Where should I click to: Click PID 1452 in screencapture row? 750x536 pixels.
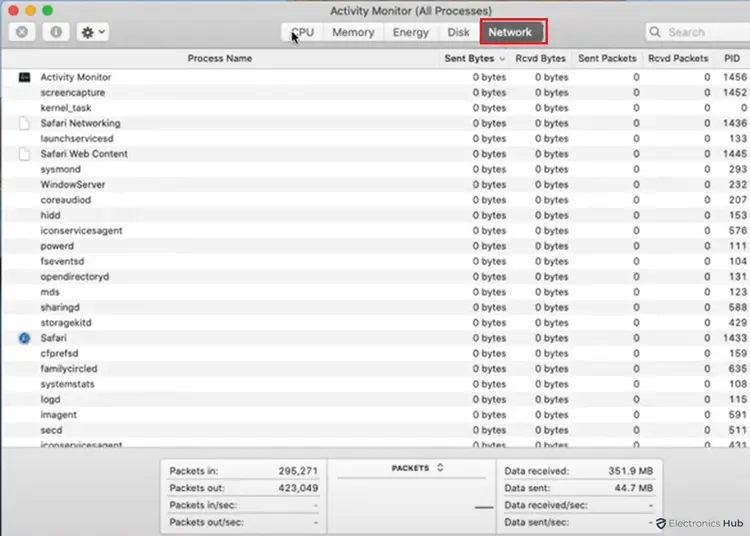tap(735, 93)
